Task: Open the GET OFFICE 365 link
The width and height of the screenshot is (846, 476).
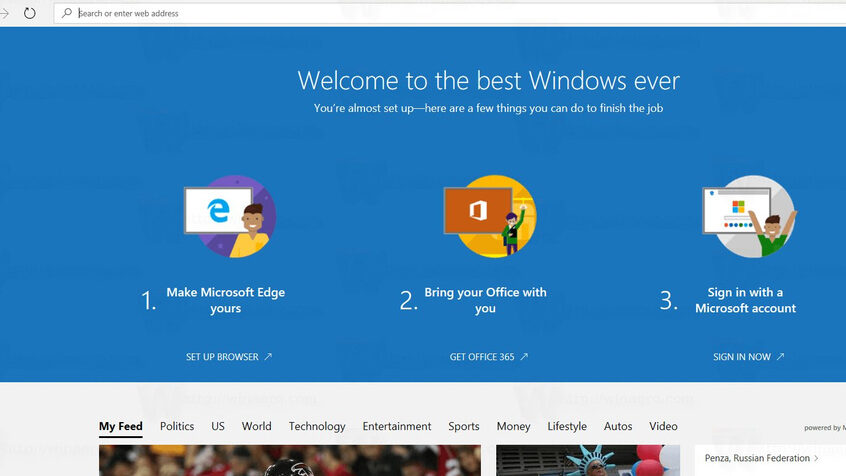Action: point(489,357)
